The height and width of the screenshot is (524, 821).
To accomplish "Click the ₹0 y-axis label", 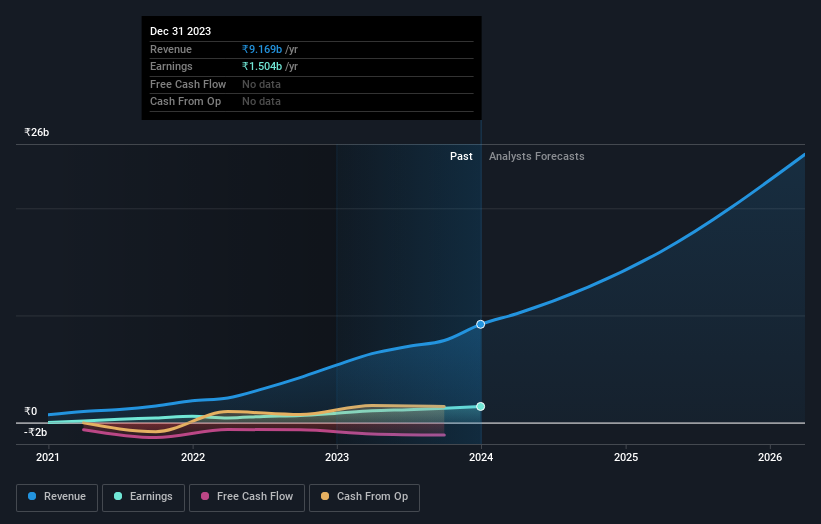I will tap(31, 411).
